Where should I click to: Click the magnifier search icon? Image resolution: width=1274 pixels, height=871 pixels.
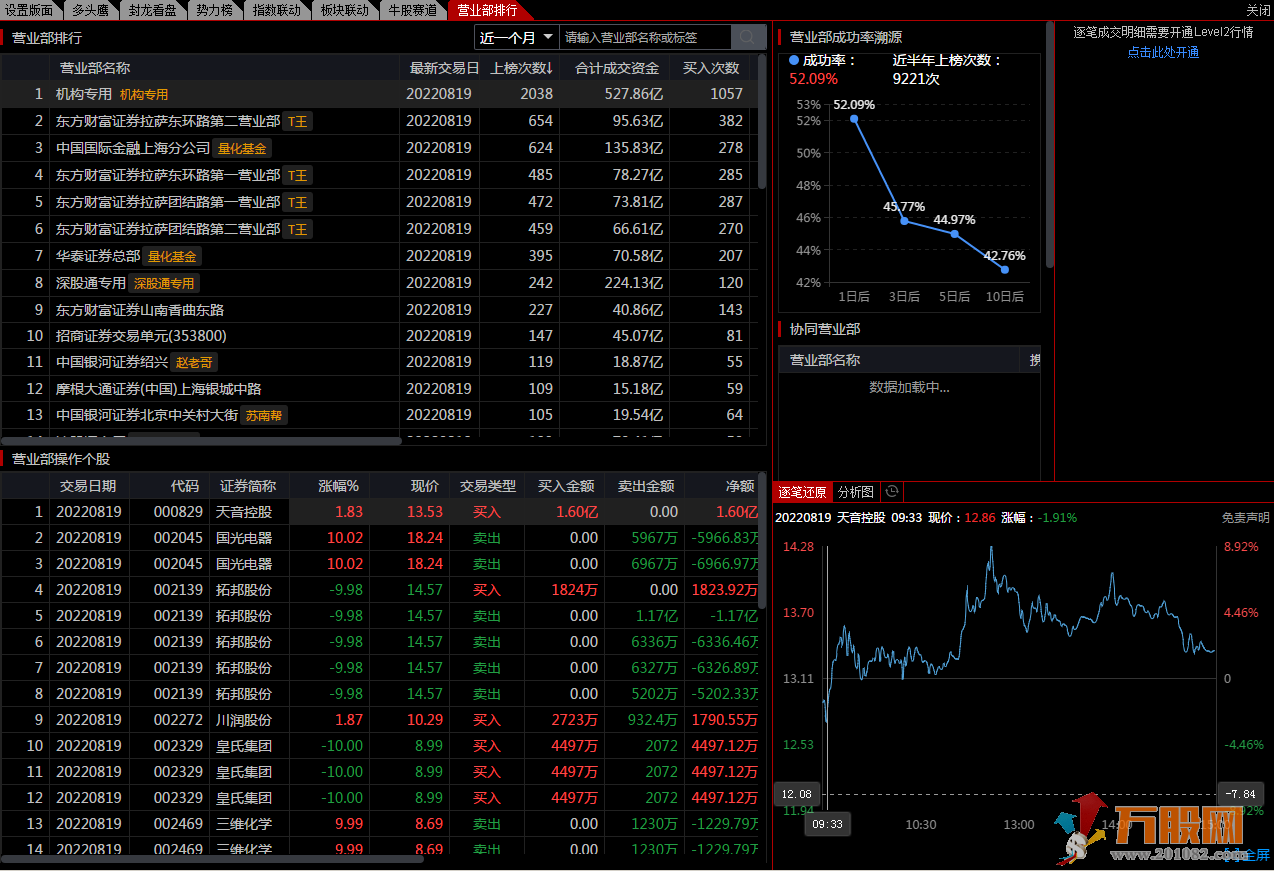[x=748, y=38]
